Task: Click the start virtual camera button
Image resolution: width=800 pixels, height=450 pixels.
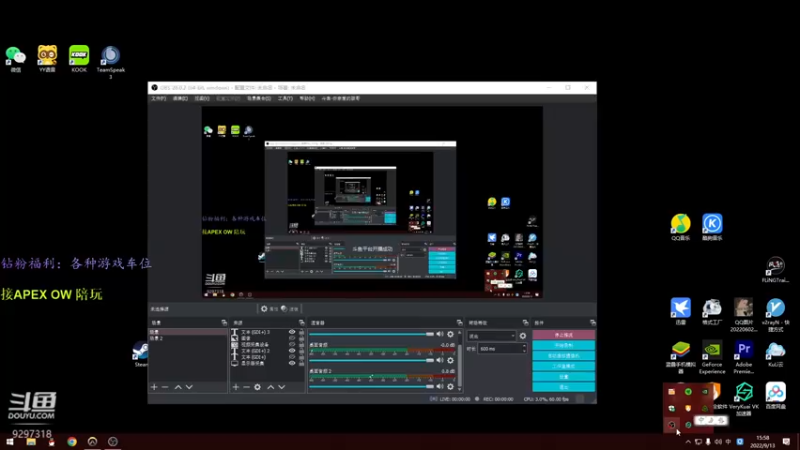Action: tap(563, 356)
